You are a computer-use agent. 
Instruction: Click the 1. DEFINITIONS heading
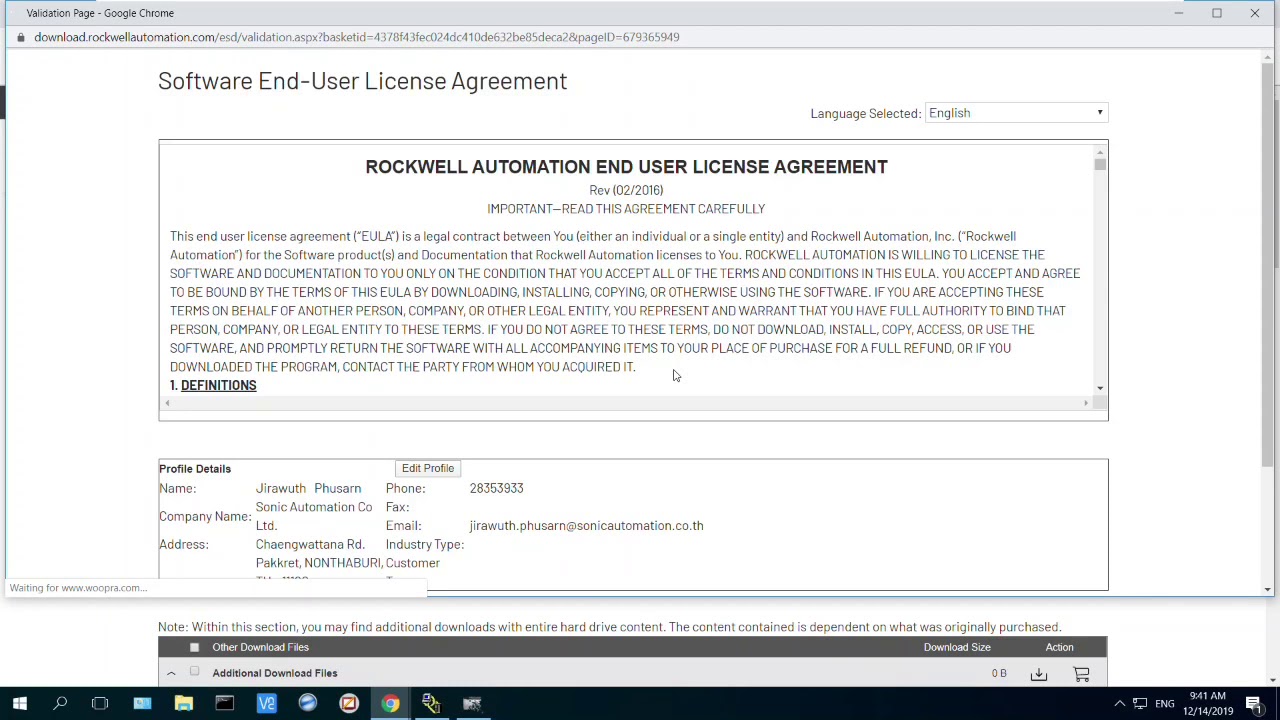(213, 385)
